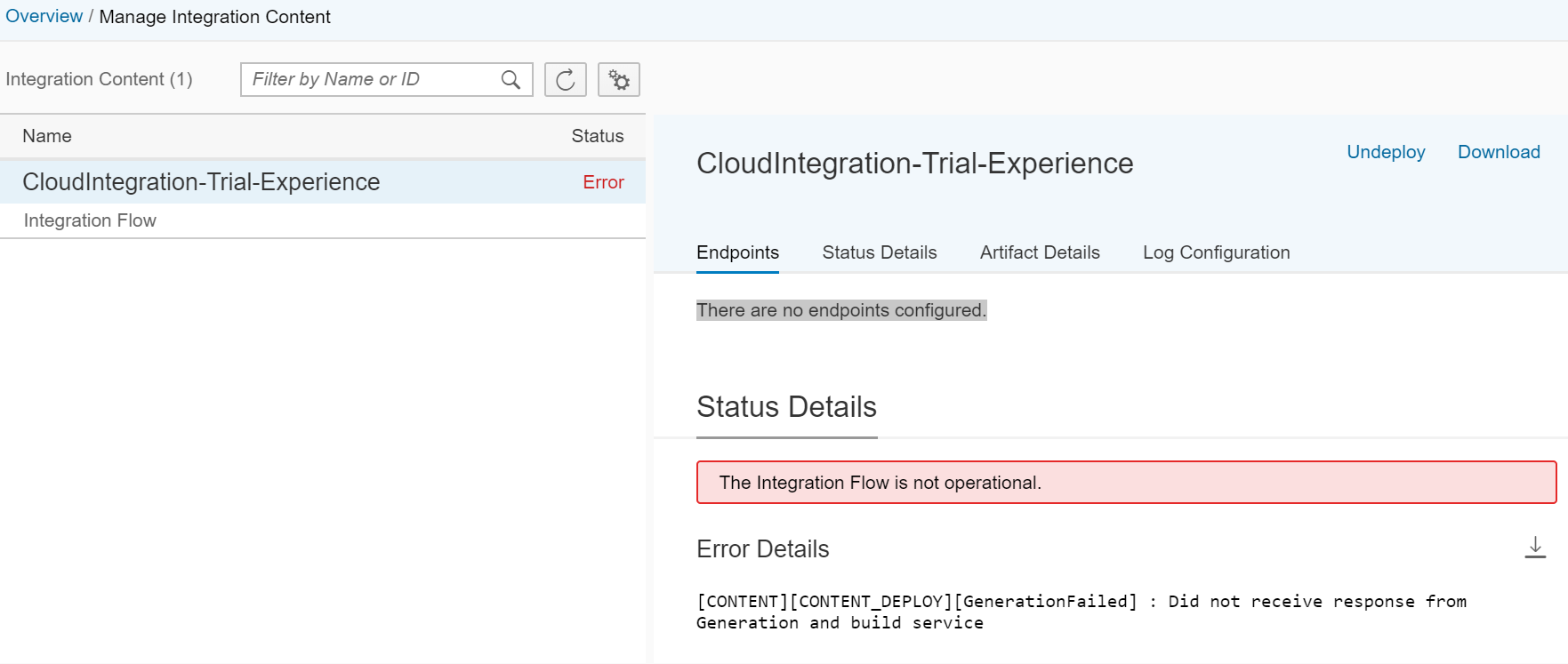
Task: Click the Manage Integration Content breadcrumb text
Action: coord(214,17)
